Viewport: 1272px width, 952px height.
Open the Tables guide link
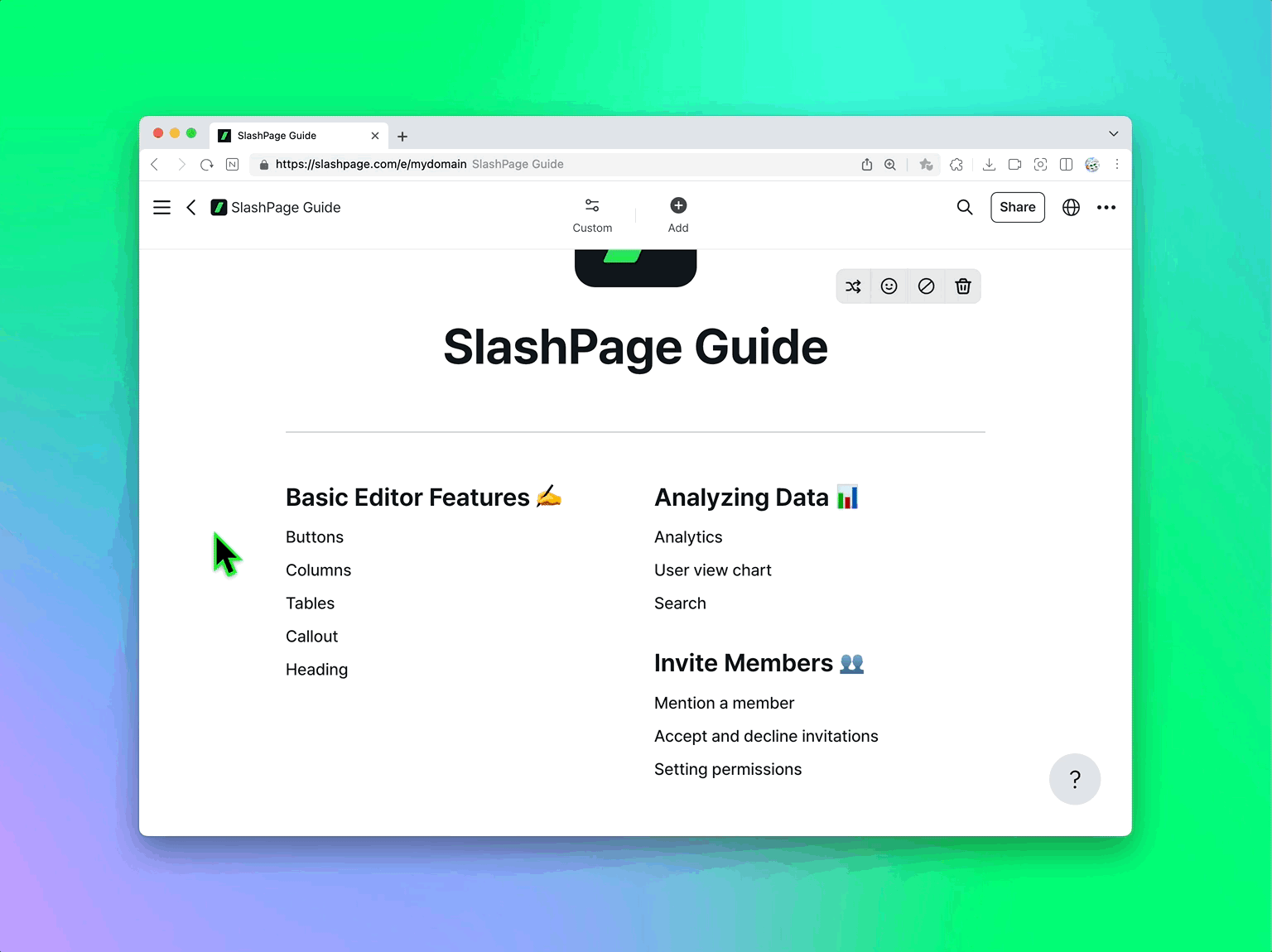tap(310, 603)
